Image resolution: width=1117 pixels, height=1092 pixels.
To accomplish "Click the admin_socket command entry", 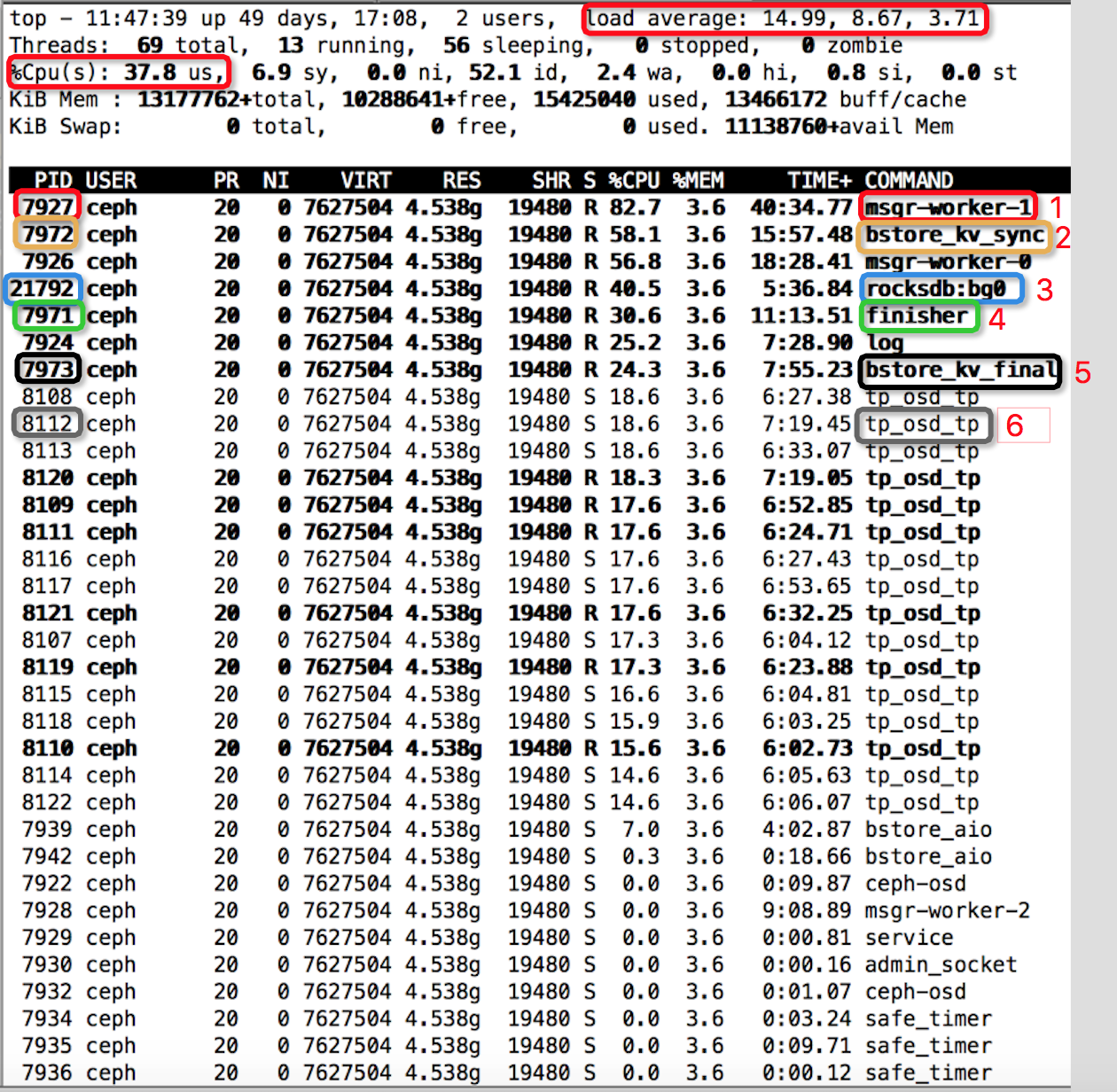I will (x=941, y=965).
